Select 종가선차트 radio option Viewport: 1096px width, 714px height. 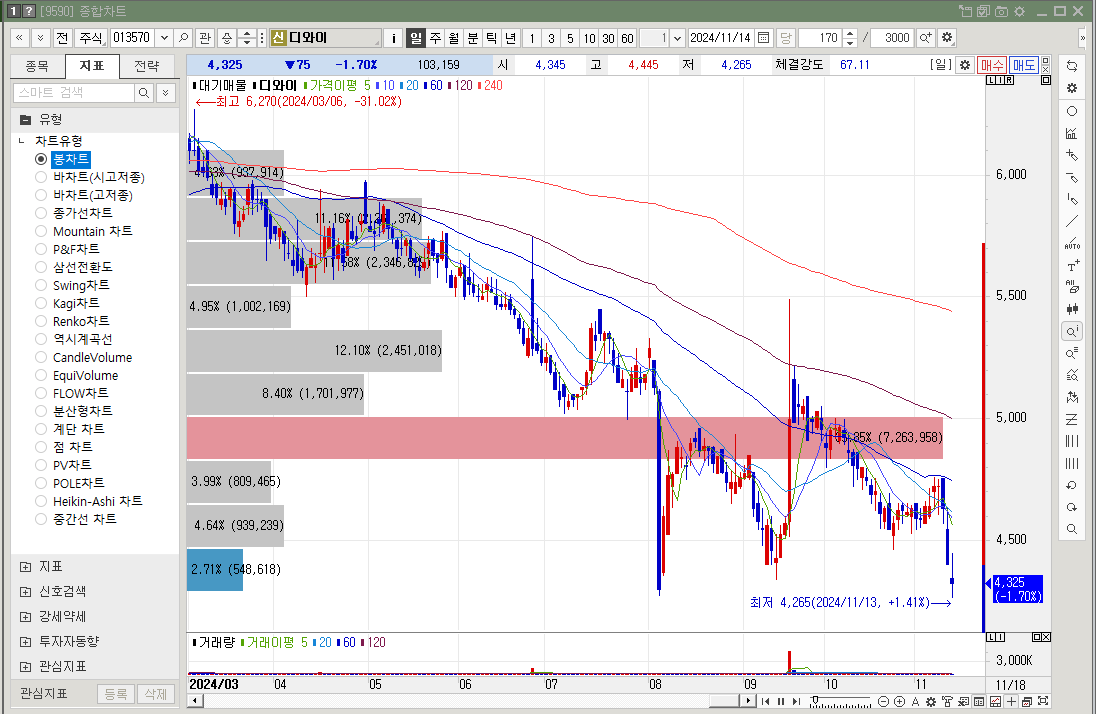(x=41, y=213)
